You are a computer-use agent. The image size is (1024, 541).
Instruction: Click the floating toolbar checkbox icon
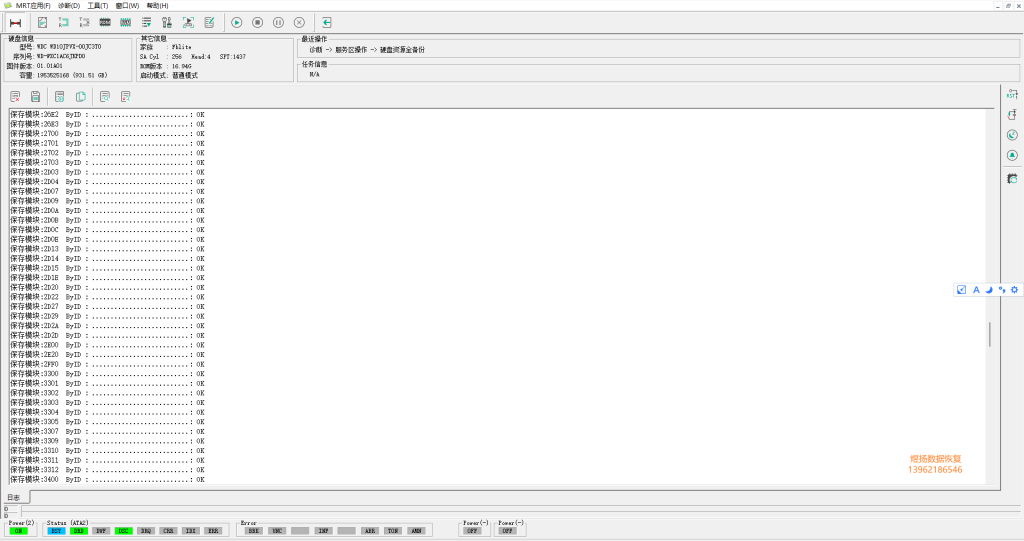click(x=961, y=290)
